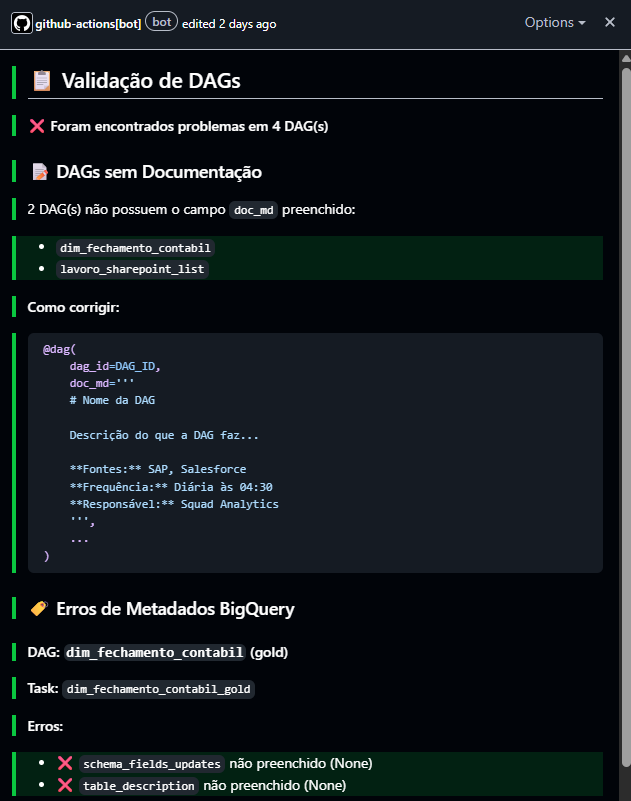Click the red X before schema_fields_updates

(x=65, y=764)
